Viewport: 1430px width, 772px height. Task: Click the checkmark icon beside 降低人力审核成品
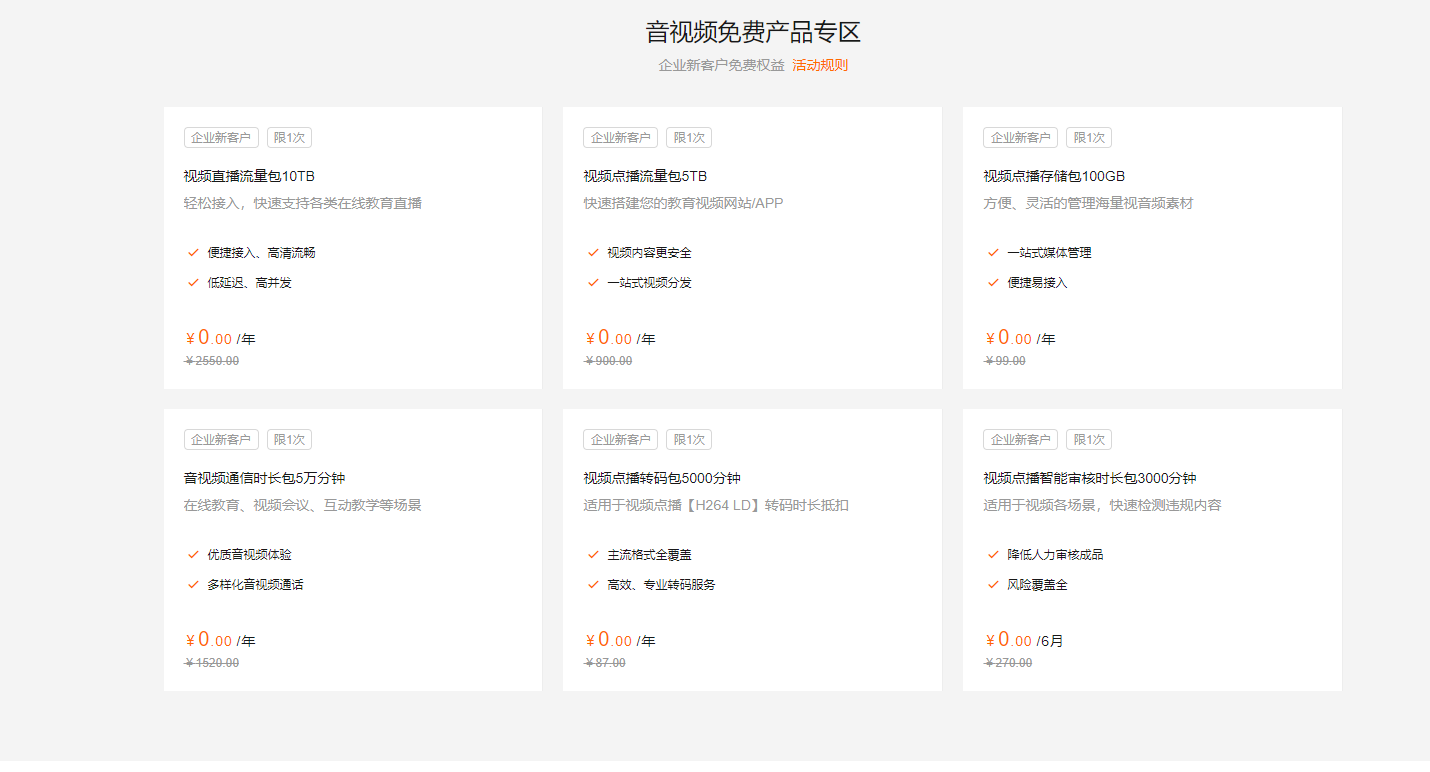[993, 555]
